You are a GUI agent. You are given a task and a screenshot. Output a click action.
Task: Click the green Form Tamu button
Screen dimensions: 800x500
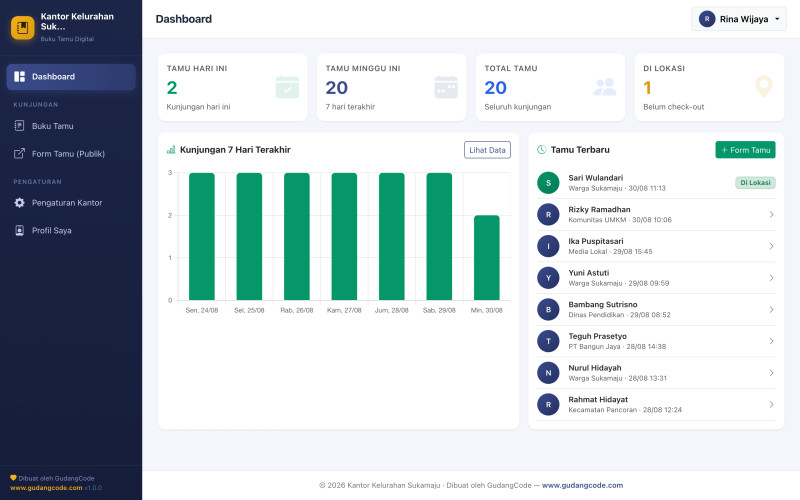point(745,150)
